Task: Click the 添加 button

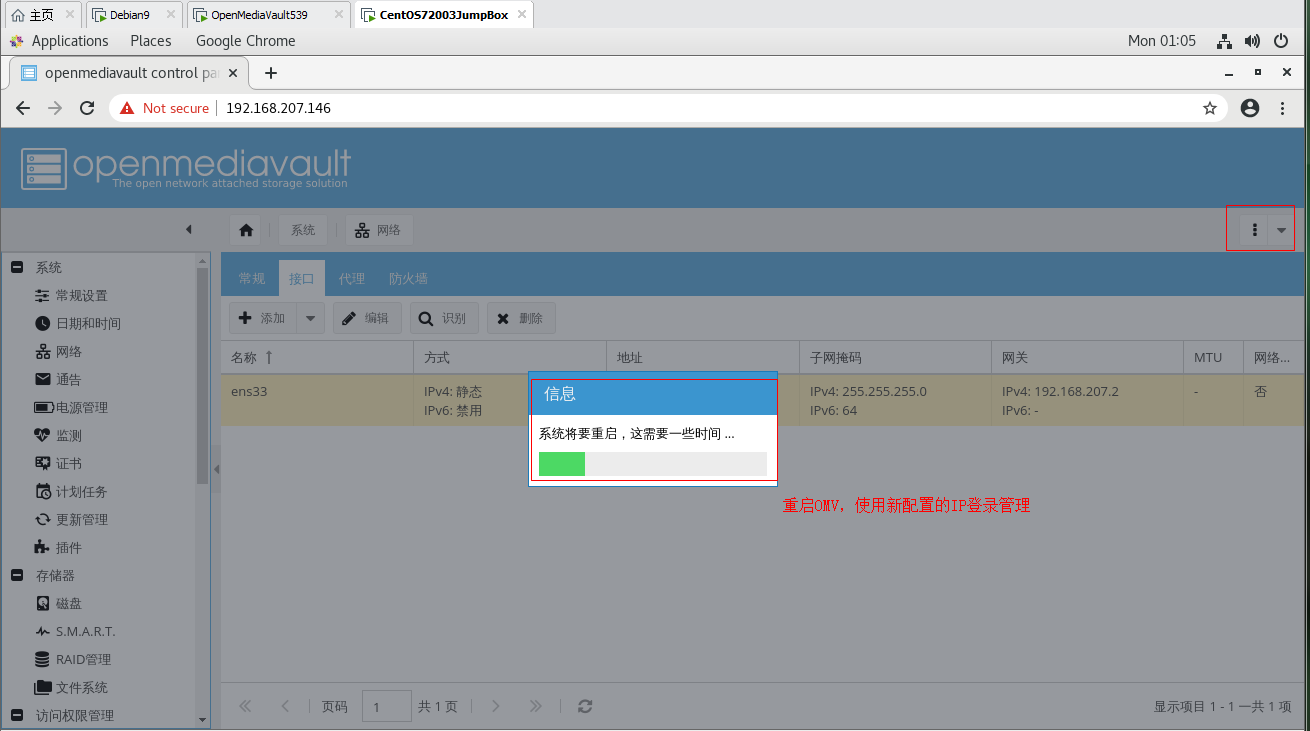Action: [x=264, y=318]
